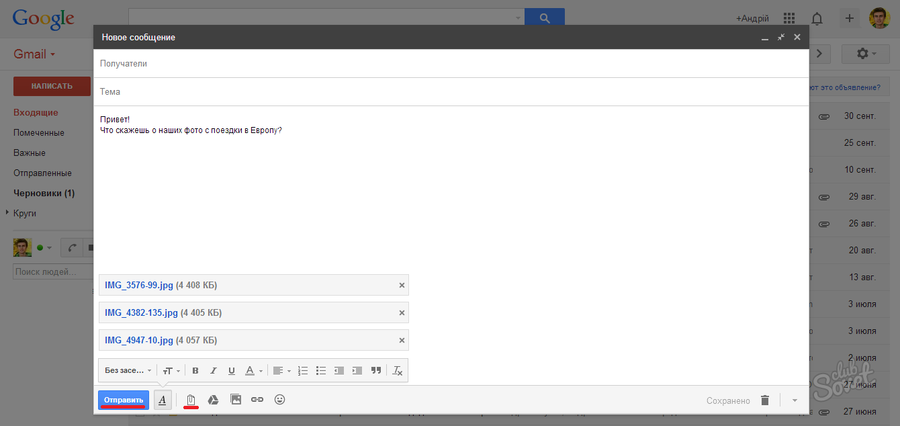The image size is (900, 426).
Task: Open attachment IMG_3576-99.jpg link
Action: point(140,285)
